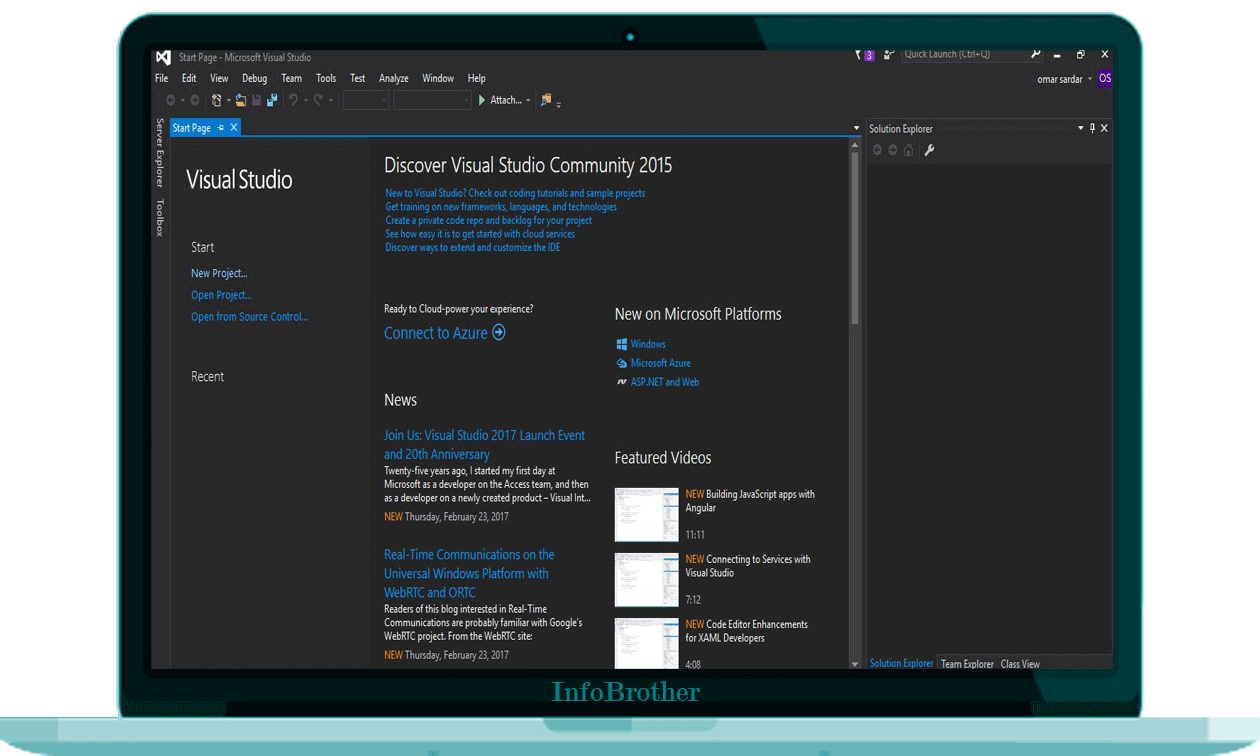
Task: Click Create a private code repo link
Action: [488, 220]
